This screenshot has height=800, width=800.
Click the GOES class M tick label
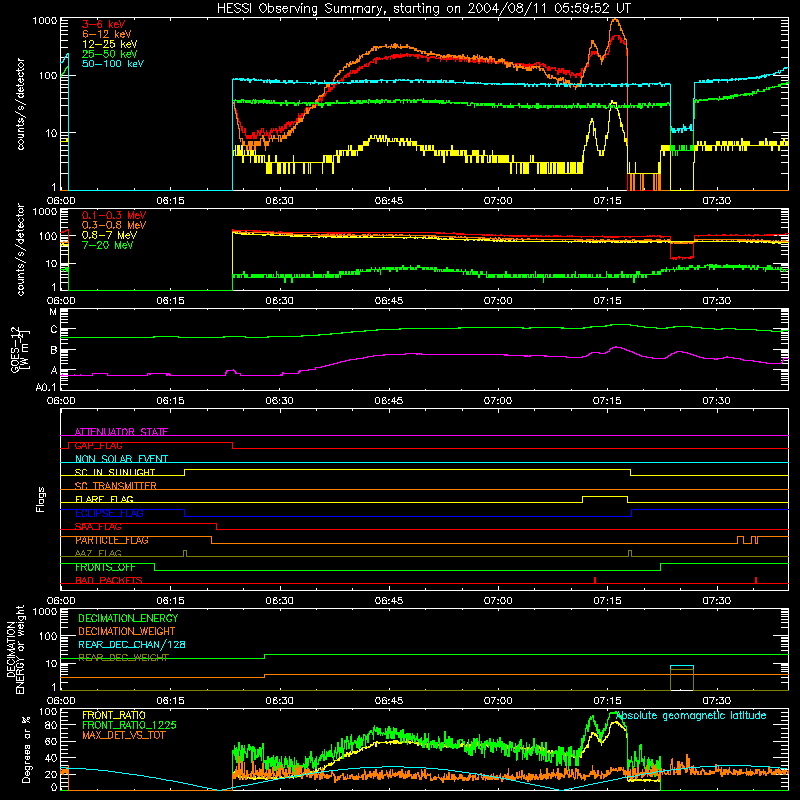tap(53, 312)
